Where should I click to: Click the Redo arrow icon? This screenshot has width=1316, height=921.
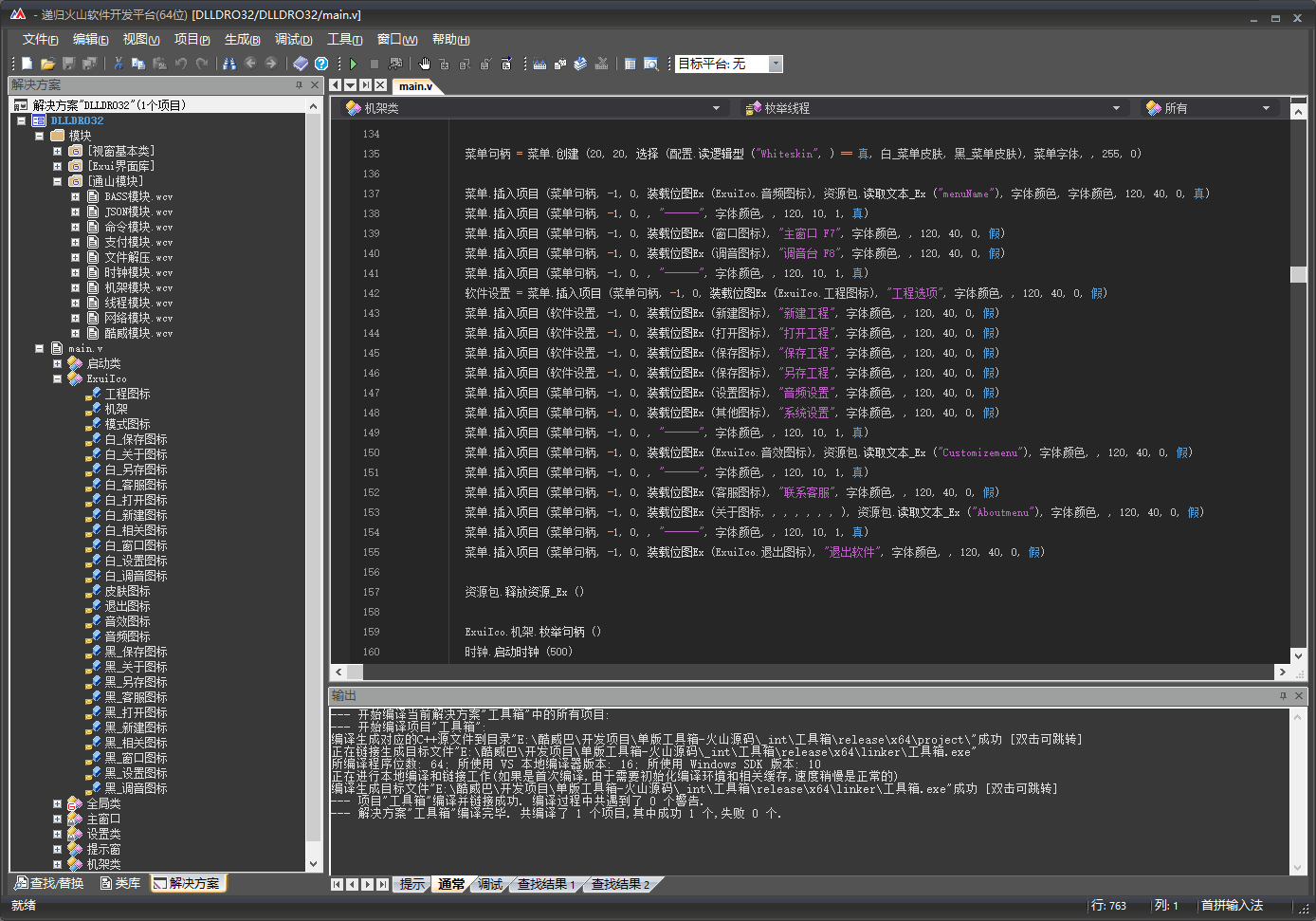pos(201,64)
